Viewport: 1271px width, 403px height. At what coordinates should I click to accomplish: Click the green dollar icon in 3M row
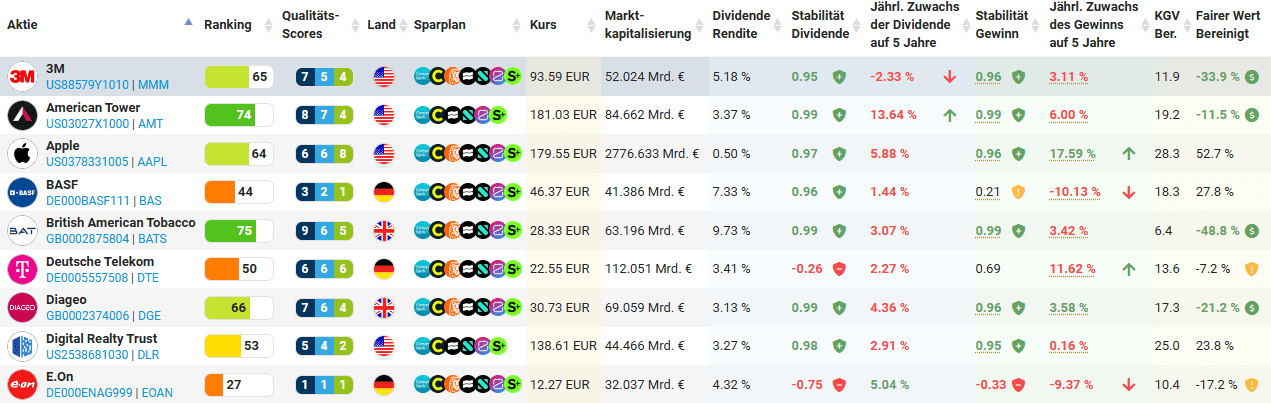click(x=1251, y=77)
